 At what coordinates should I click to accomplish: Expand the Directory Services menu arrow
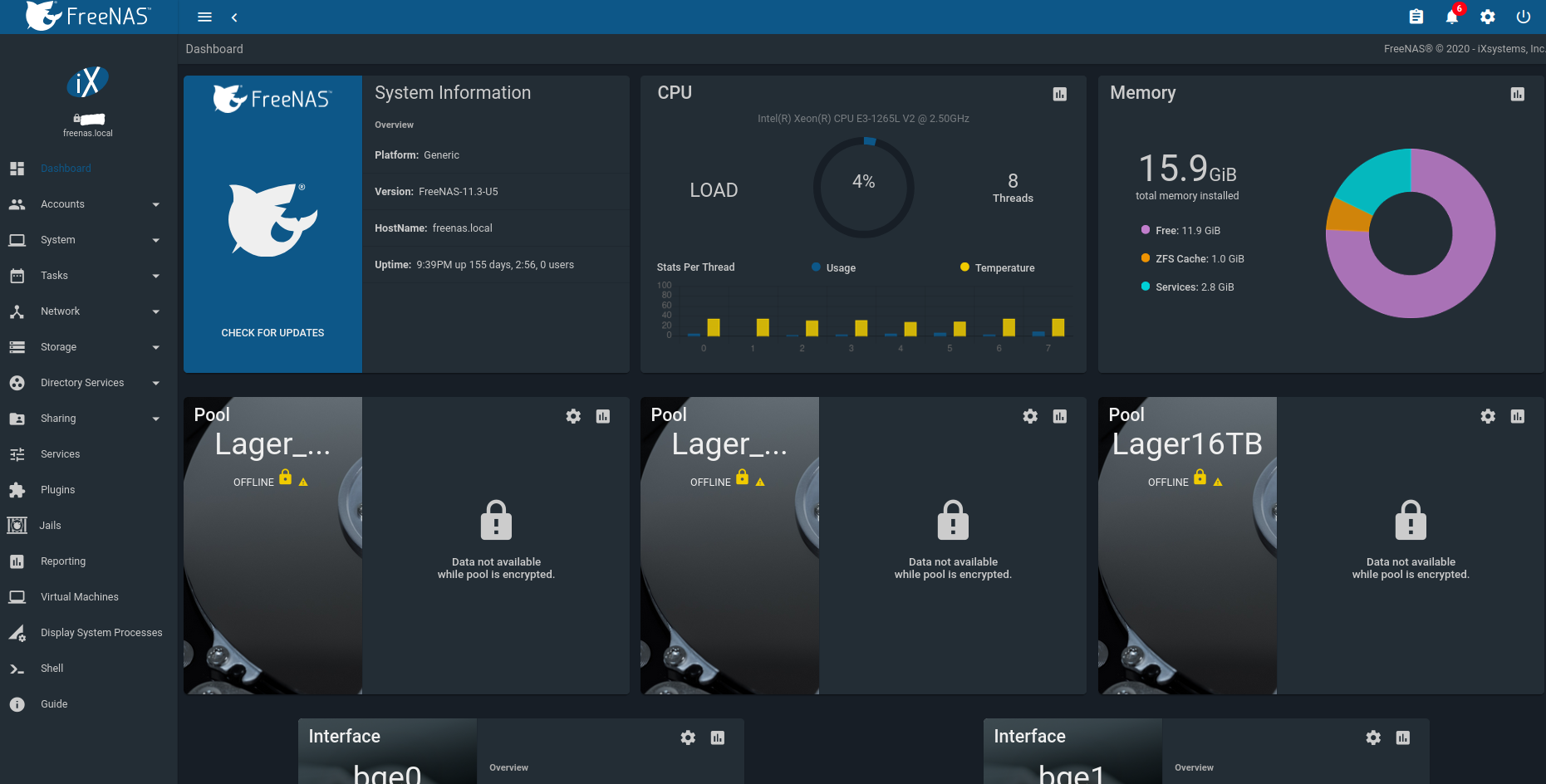click(156, 383)
